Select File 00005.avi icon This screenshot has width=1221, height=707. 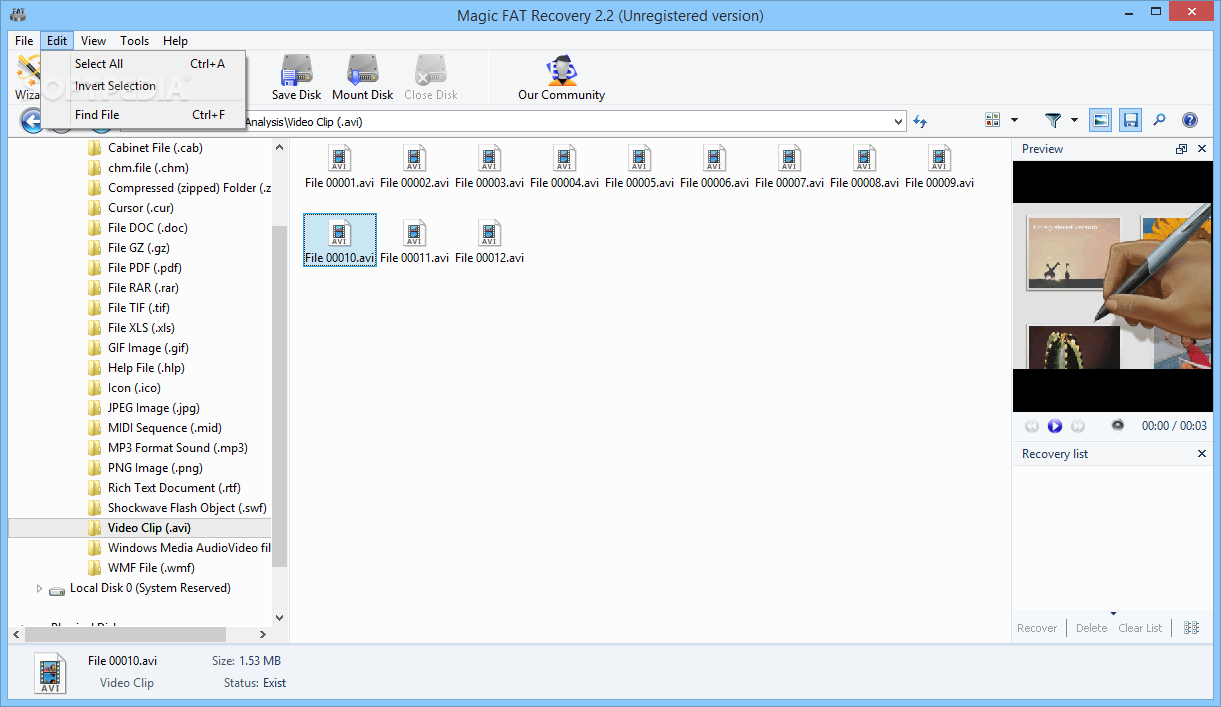(x=639, y=159)
